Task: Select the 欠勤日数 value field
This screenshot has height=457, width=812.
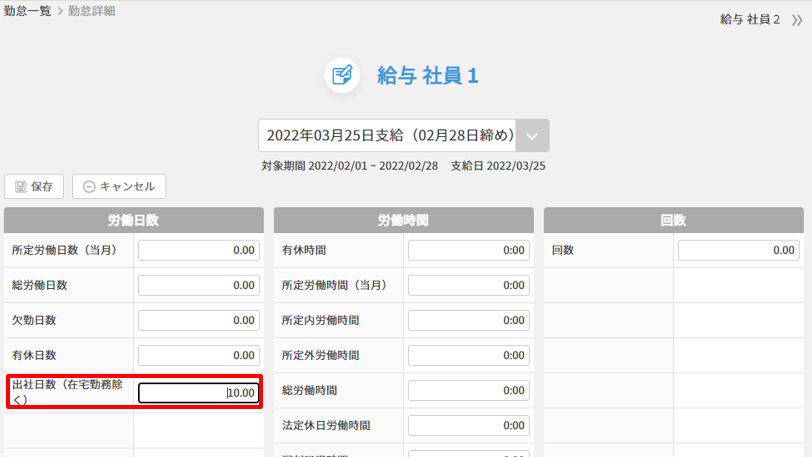Action: (198, 321)
